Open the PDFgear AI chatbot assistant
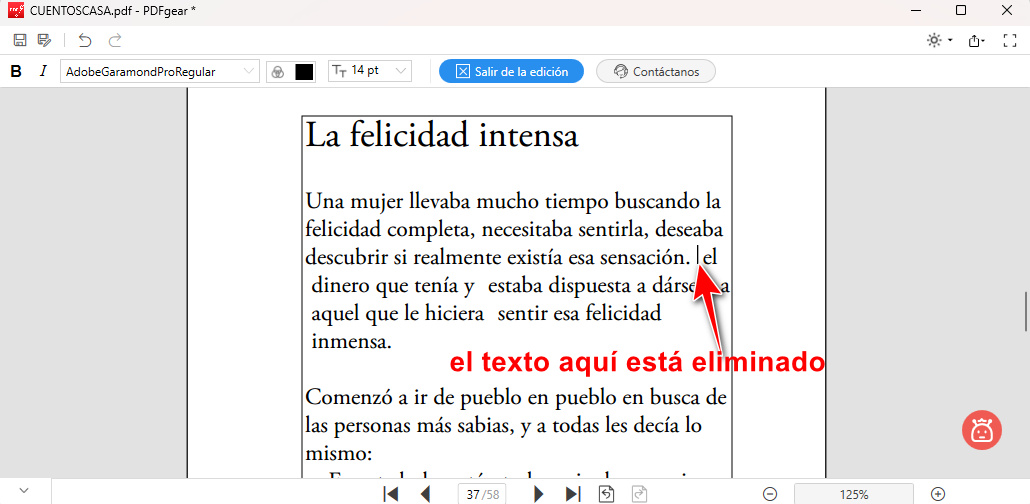The width and height of the screenshot is (1030, 504). click(981, 430)
